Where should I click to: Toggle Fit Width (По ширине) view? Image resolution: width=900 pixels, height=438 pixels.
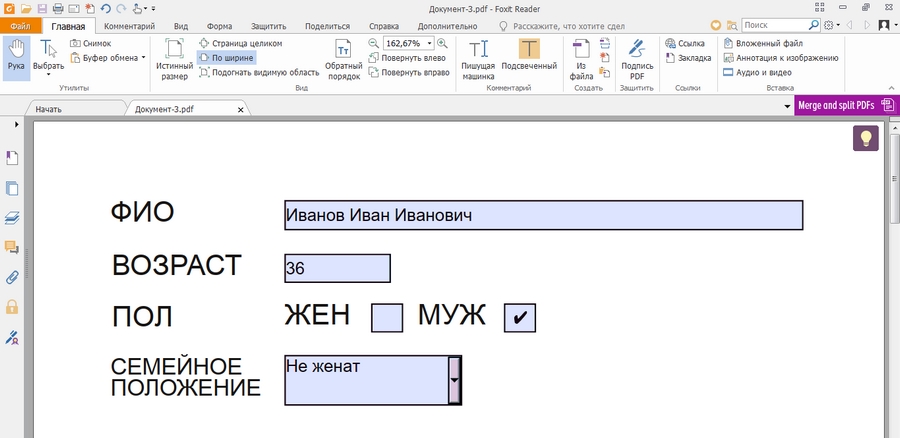tap(226, 58)
